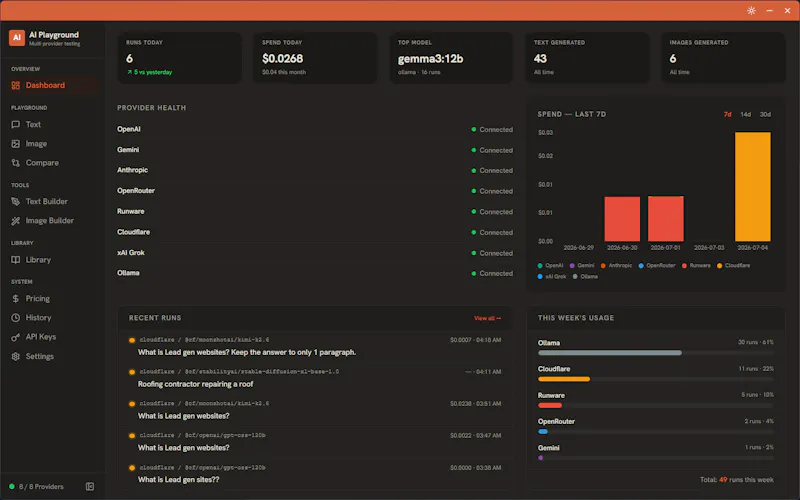The width and height of the screenshot is (800, 500).
Task: Go to Dashboard menu item
Action: (53, 85)
